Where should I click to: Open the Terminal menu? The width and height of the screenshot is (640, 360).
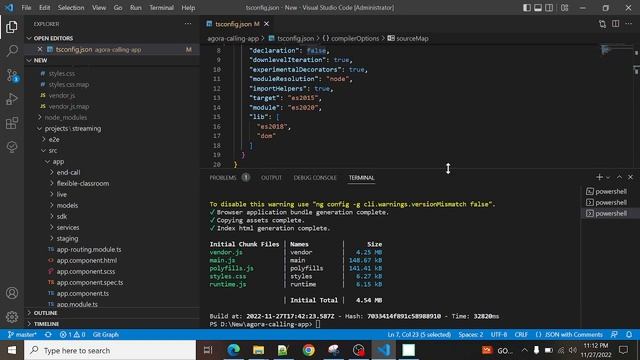pyautogui.click(x=161, y=8)
